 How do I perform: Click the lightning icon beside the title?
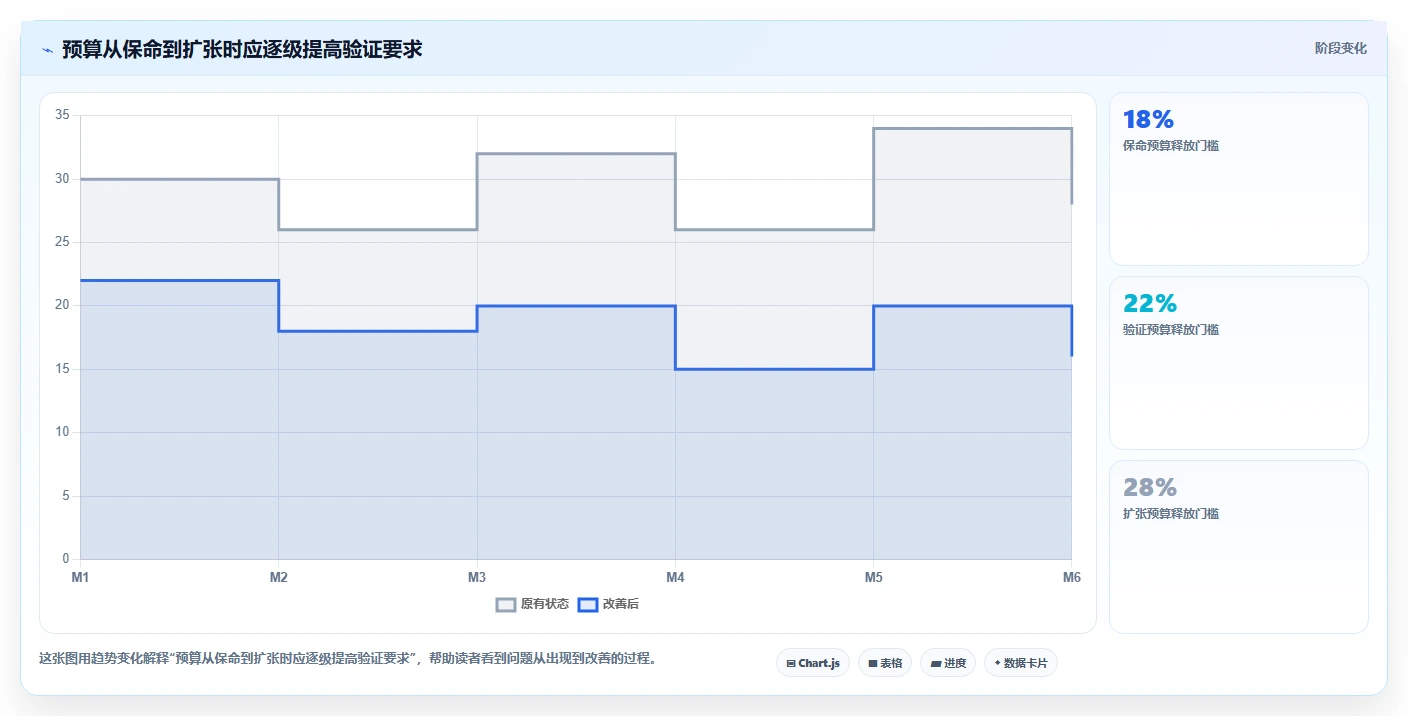[48, 49]
